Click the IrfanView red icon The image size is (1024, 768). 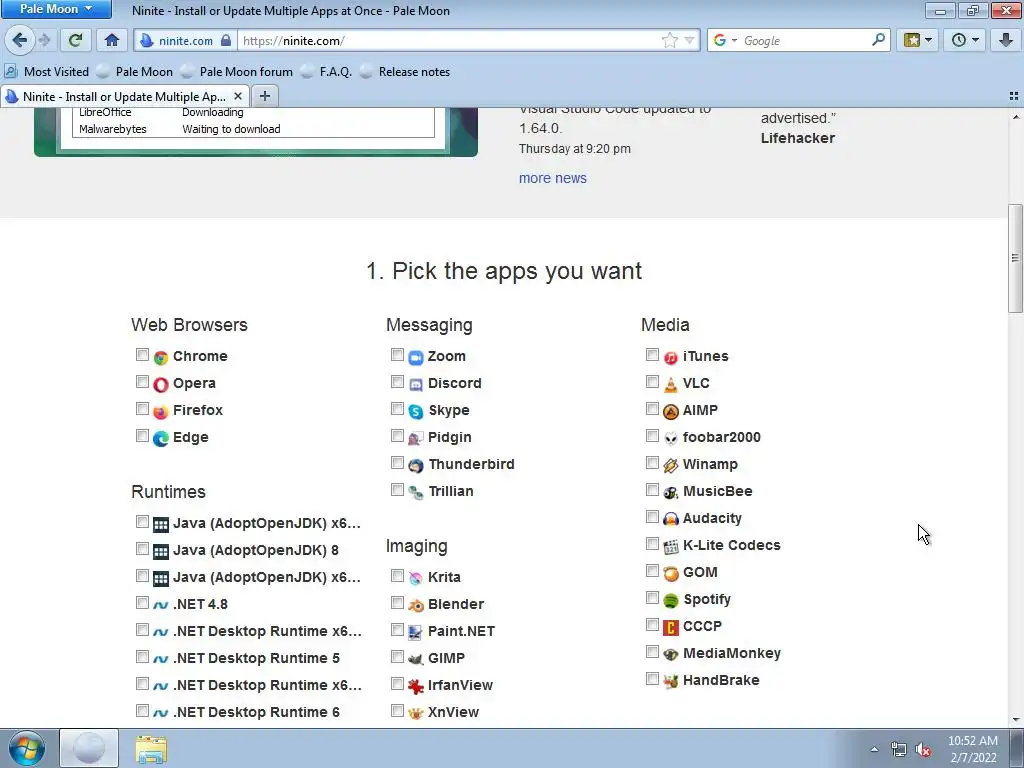[x=416, y=686]
